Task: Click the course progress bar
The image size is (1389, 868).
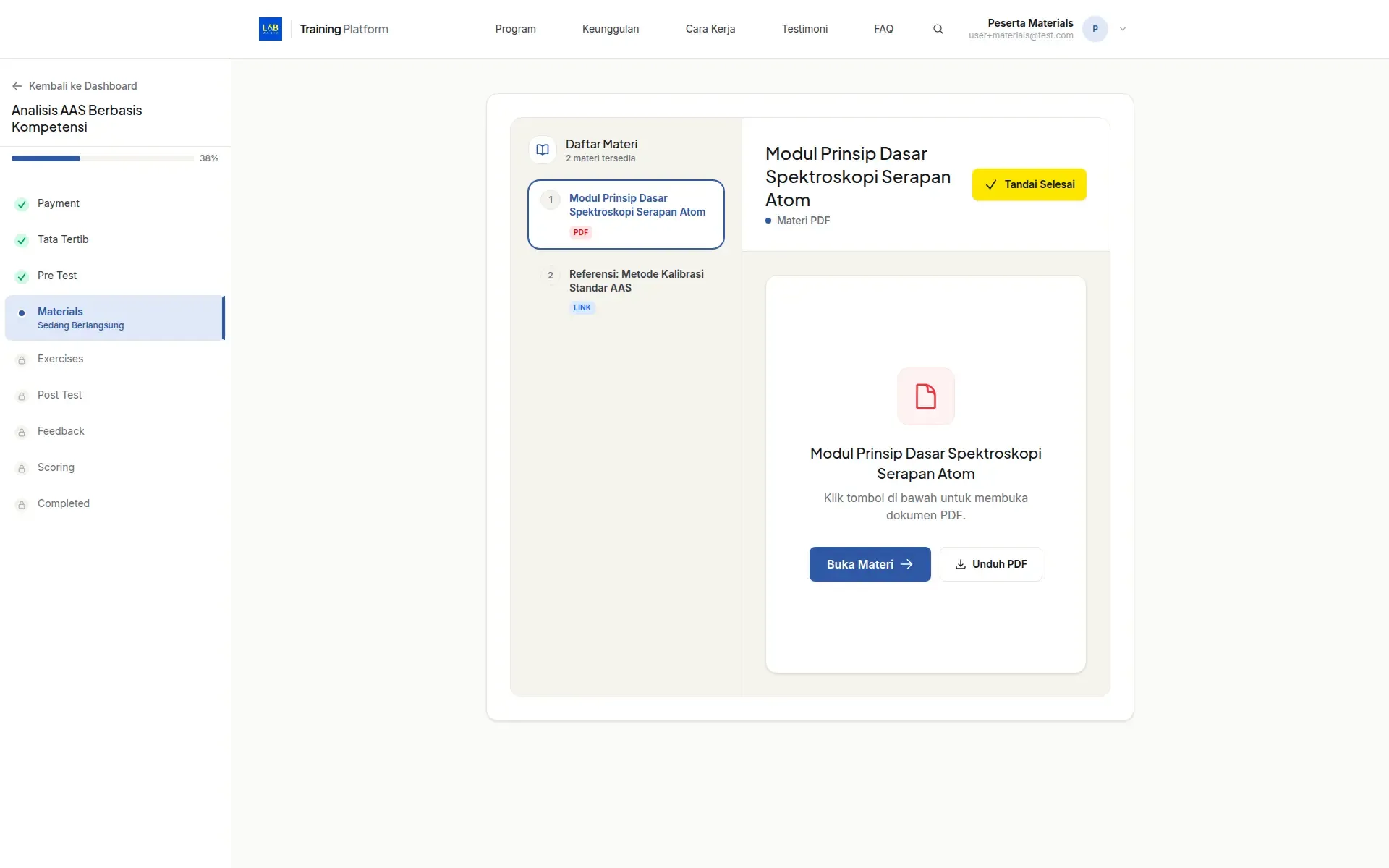Action: 102,158
